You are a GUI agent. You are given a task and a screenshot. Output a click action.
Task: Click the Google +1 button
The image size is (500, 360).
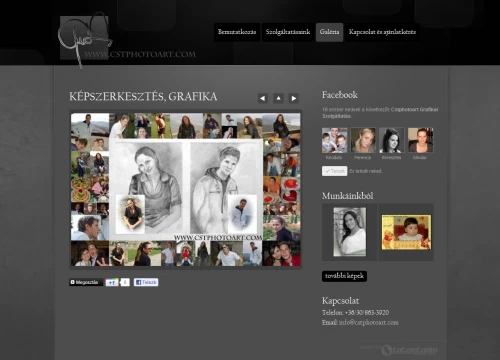click(112, 282)
